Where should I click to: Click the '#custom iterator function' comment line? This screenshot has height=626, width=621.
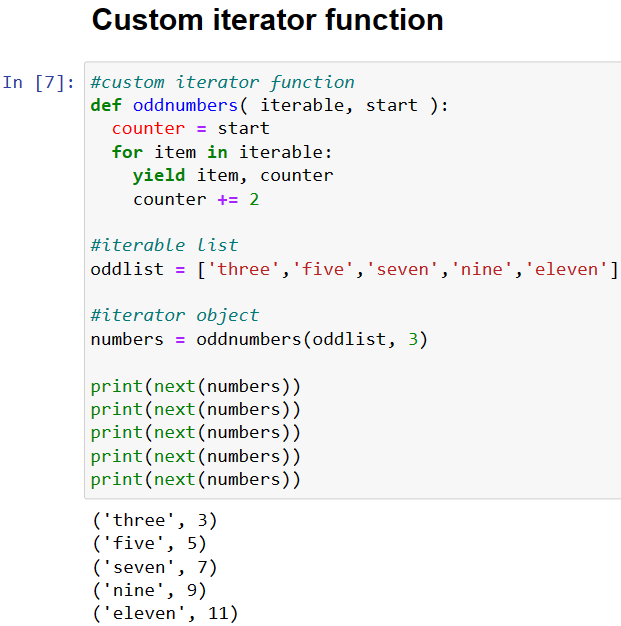[x=222, y=82]
